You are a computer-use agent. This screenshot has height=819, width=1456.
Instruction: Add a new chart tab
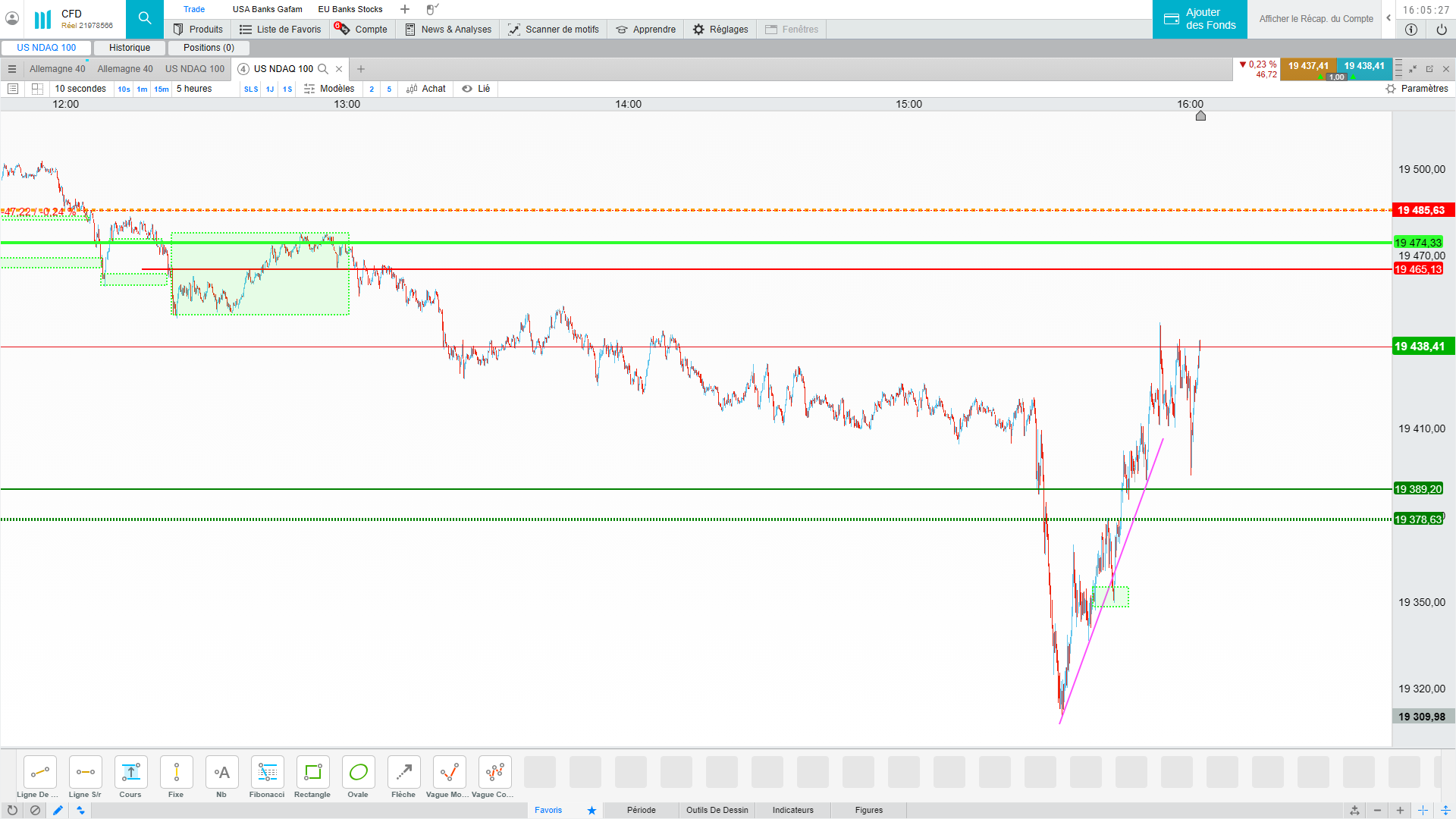click(x=361, y=69)
